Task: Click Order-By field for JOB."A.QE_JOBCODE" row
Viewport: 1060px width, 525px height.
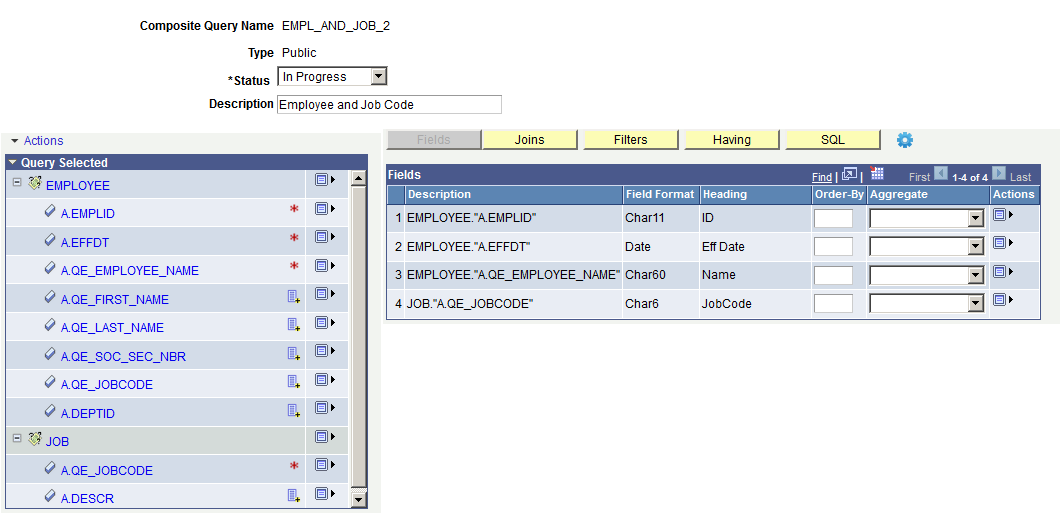Action: pyautogui.click(x=834, y=303)
